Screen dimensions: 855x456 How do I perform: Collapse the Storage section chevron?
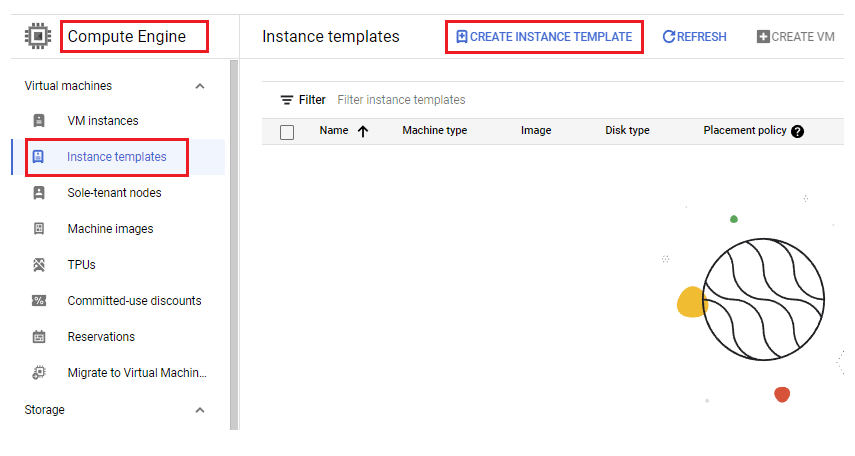point(200,410)
